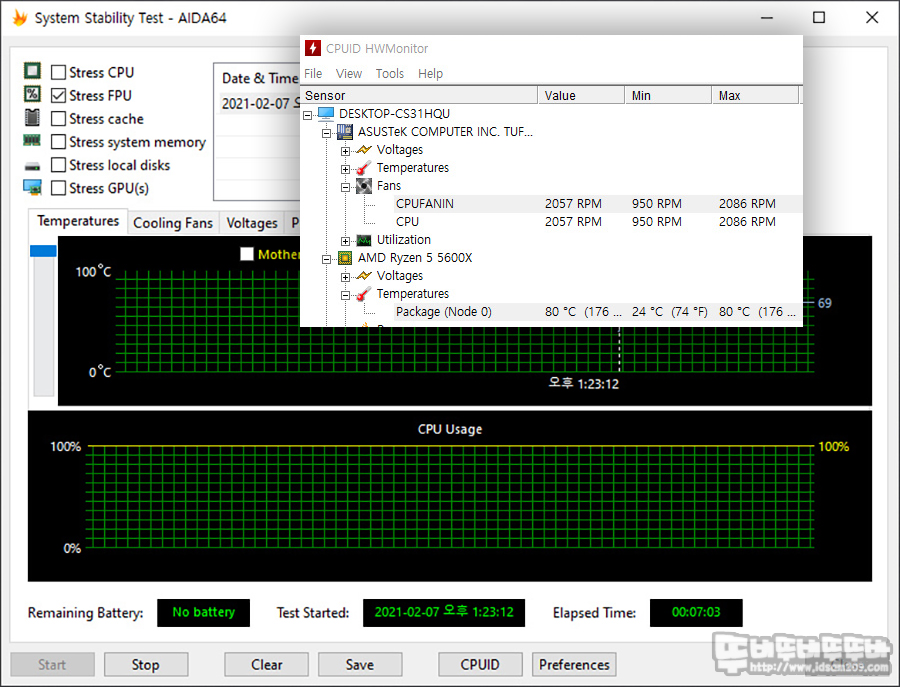Maximize the AIDA64 window
This screenshot has height=687, width=900.
tap(819, 18)
